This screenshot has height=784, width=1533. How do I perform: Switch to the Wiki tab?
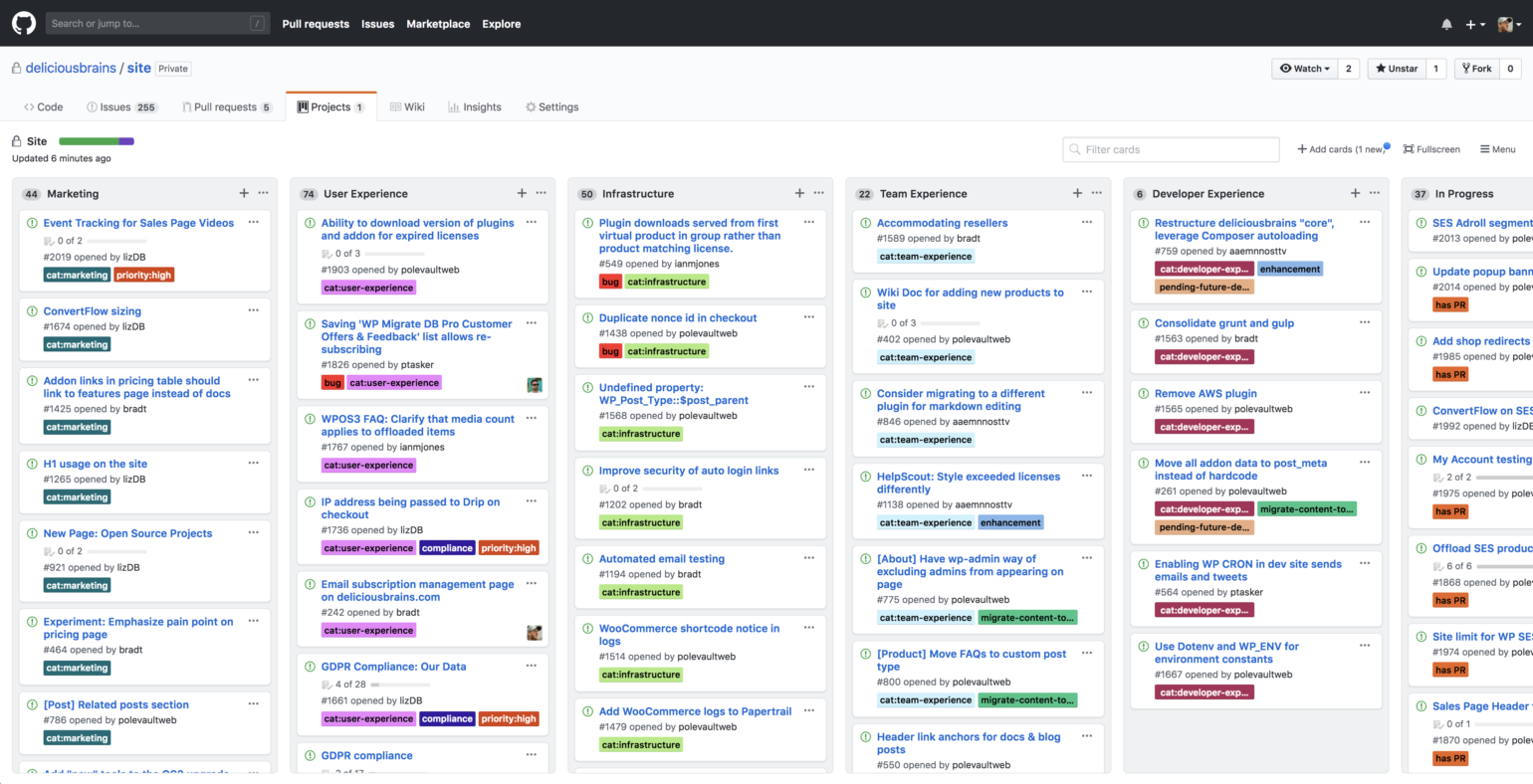pyautogui.click(x=407, y=106)
